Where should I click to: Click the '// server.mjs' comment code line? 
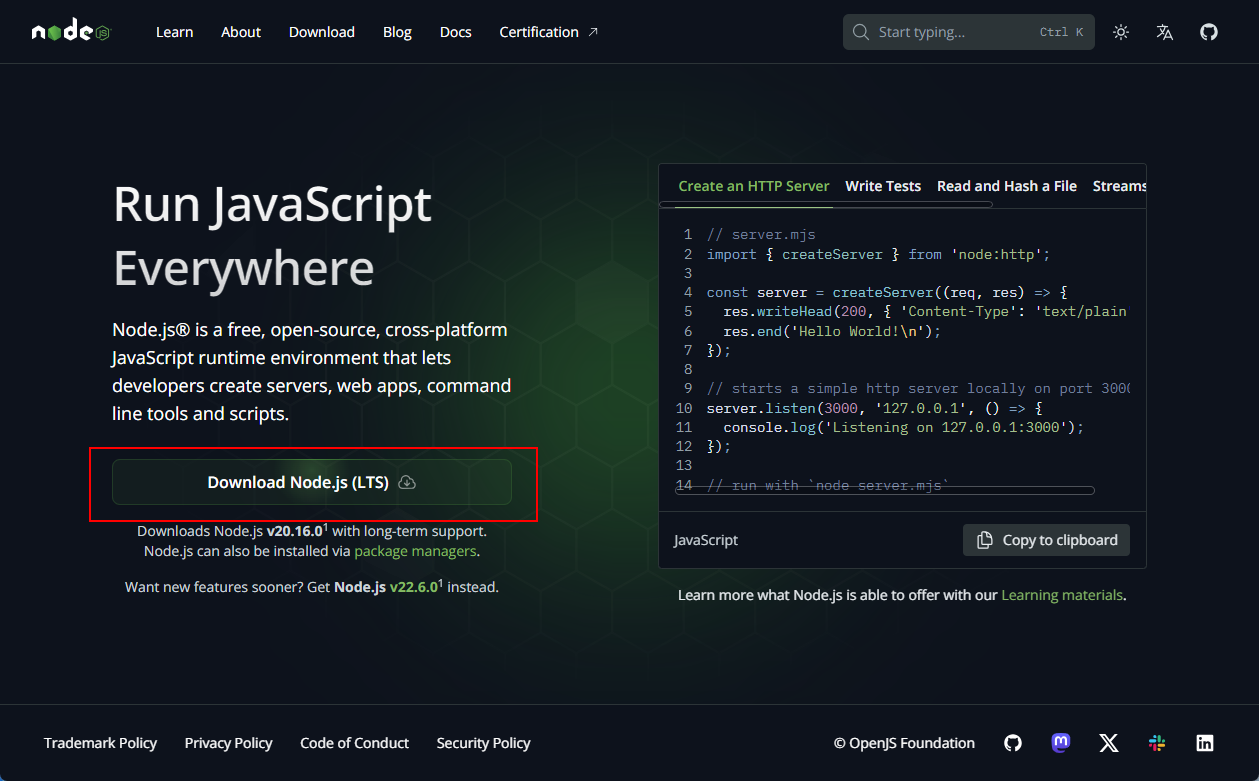click(761, 235)
